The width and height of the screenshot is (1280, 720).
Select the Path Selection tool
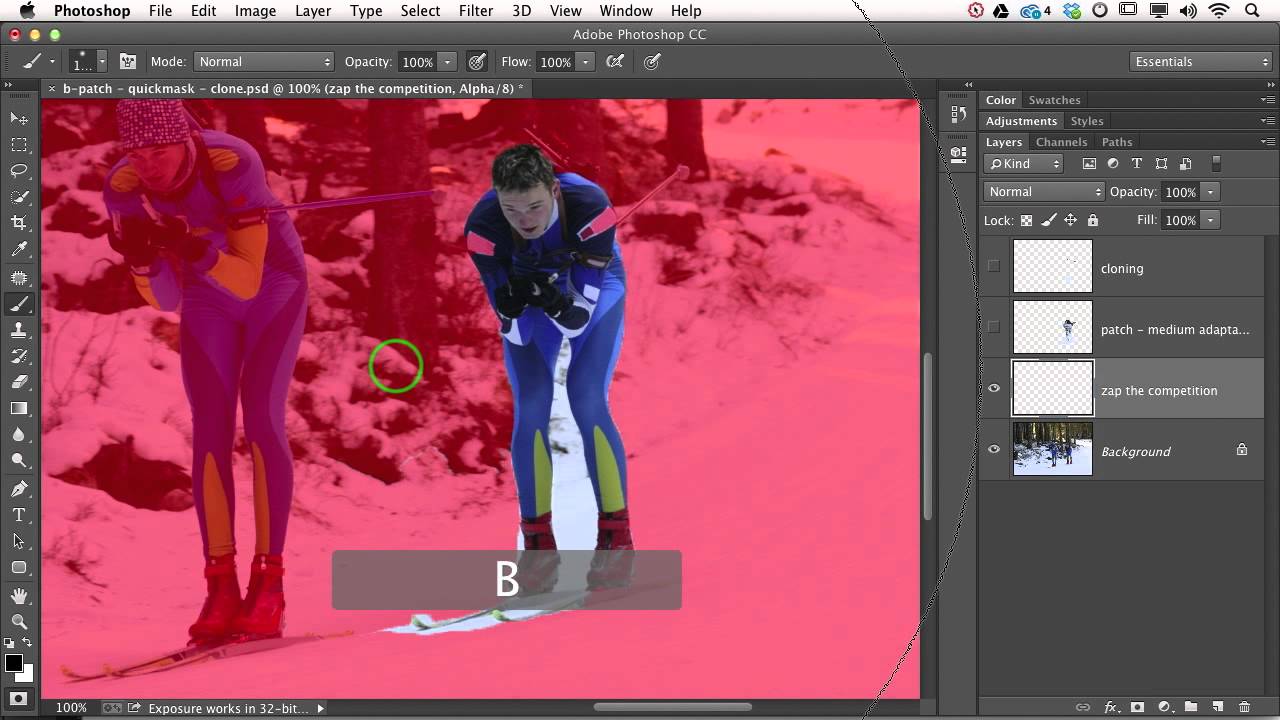[19, 541]
